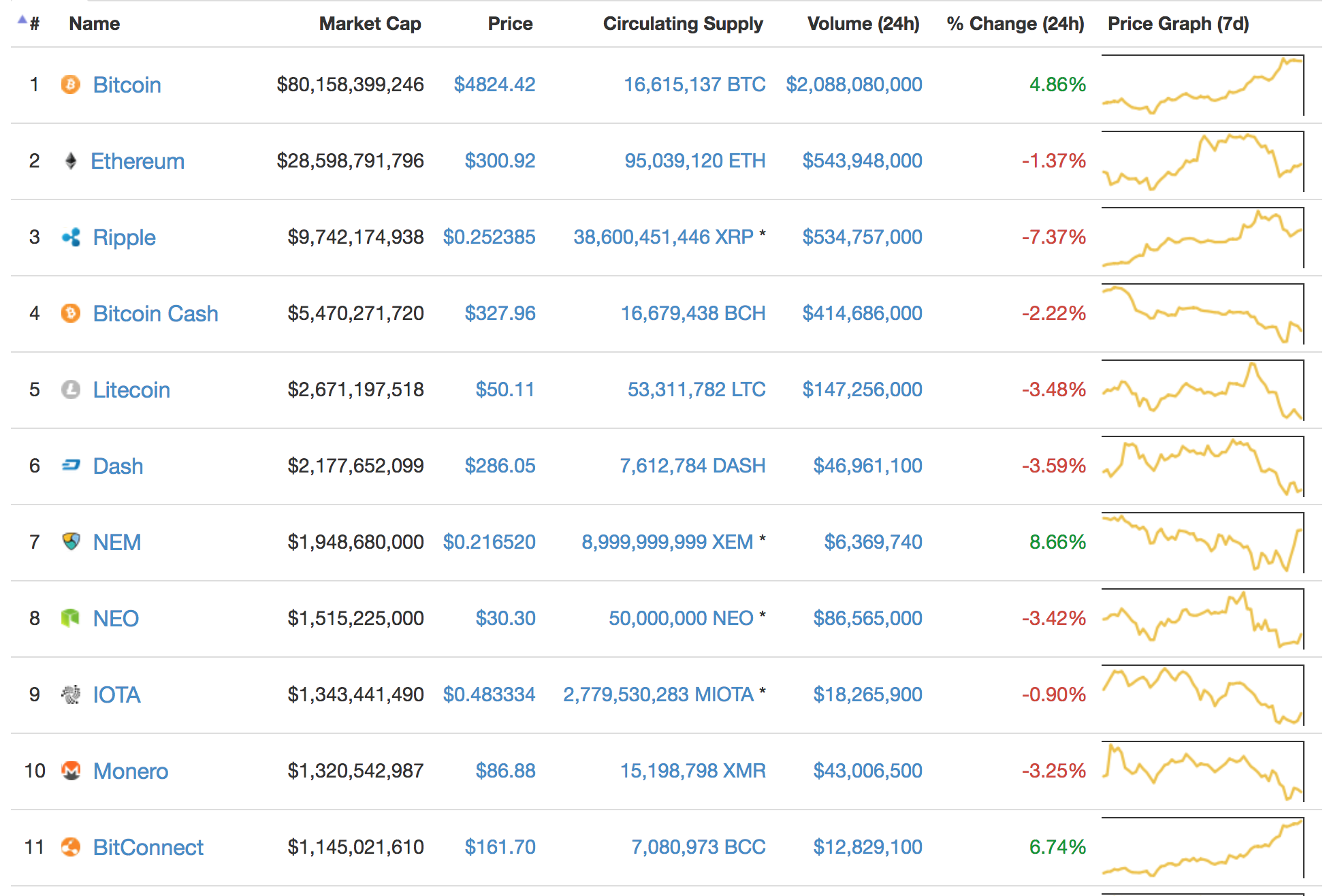This screenshot has height=896, width=1329.
Task: Click the Bitcoin coin logo icon
Action: (71, 84)
